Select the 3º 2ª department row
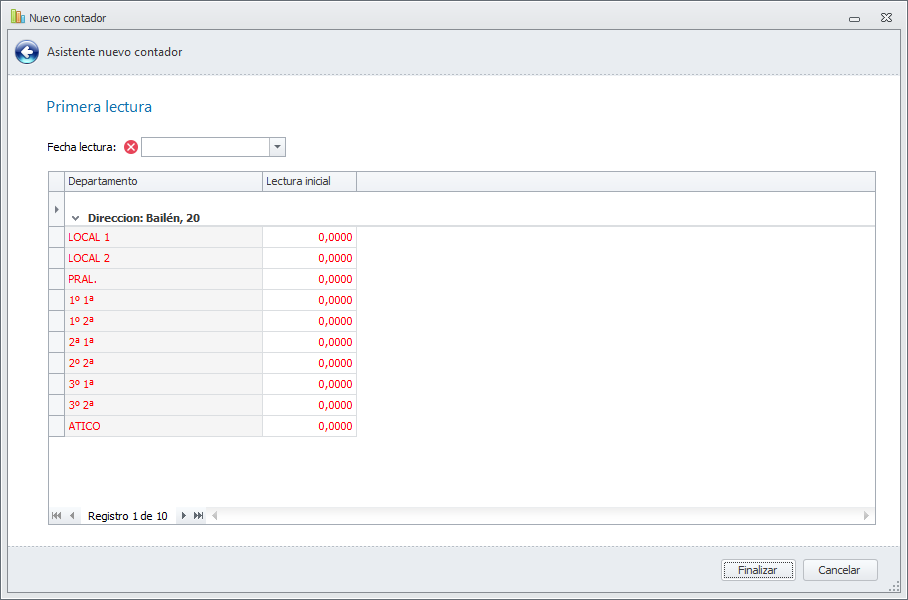The image size is (908, 600). tap(163, 405)
